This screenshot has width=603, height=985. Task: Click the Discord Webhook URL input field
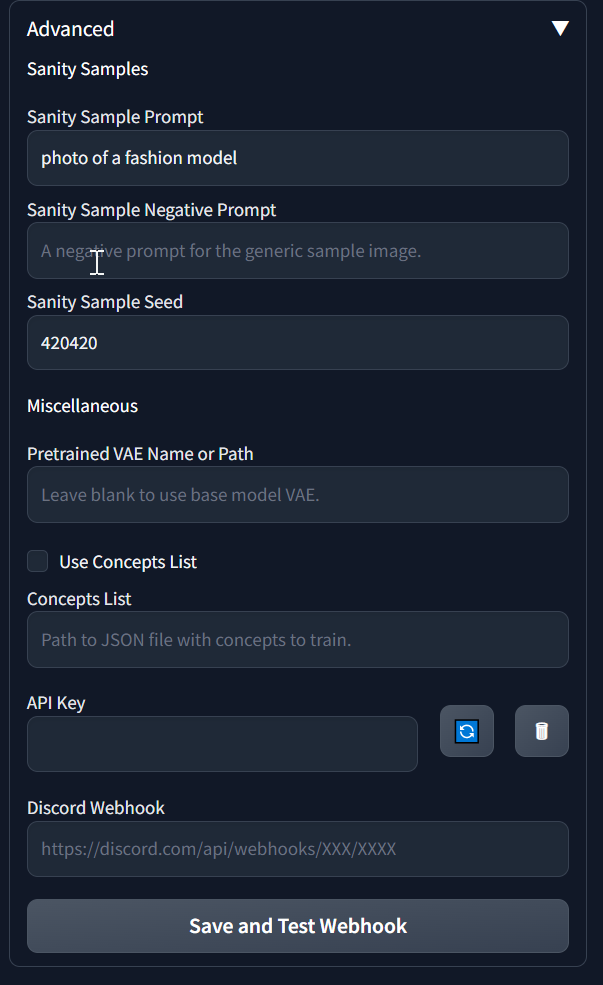298,849
